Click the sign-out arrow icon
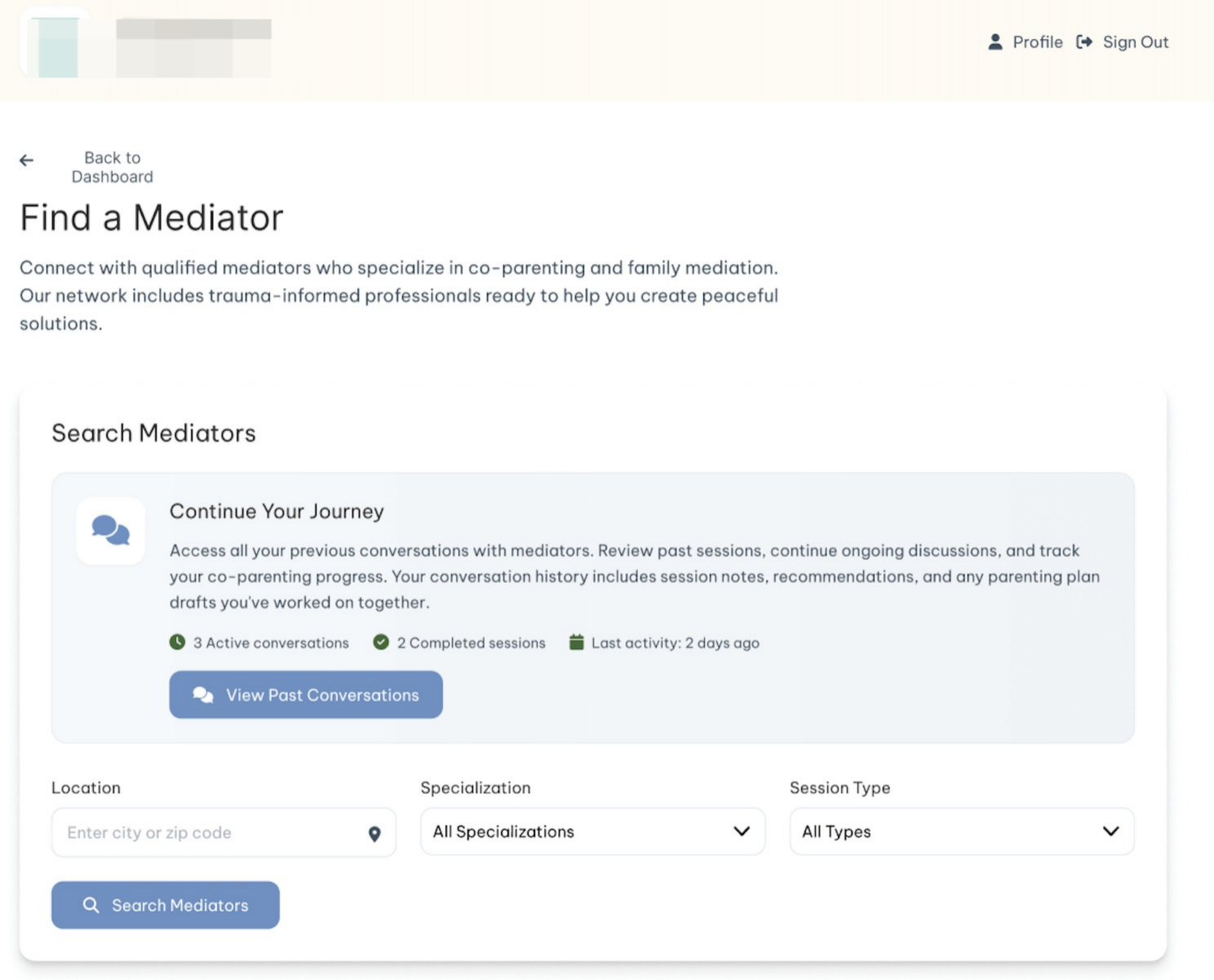The width and height of the screenshot is (1214, 980). point(1083,42)
